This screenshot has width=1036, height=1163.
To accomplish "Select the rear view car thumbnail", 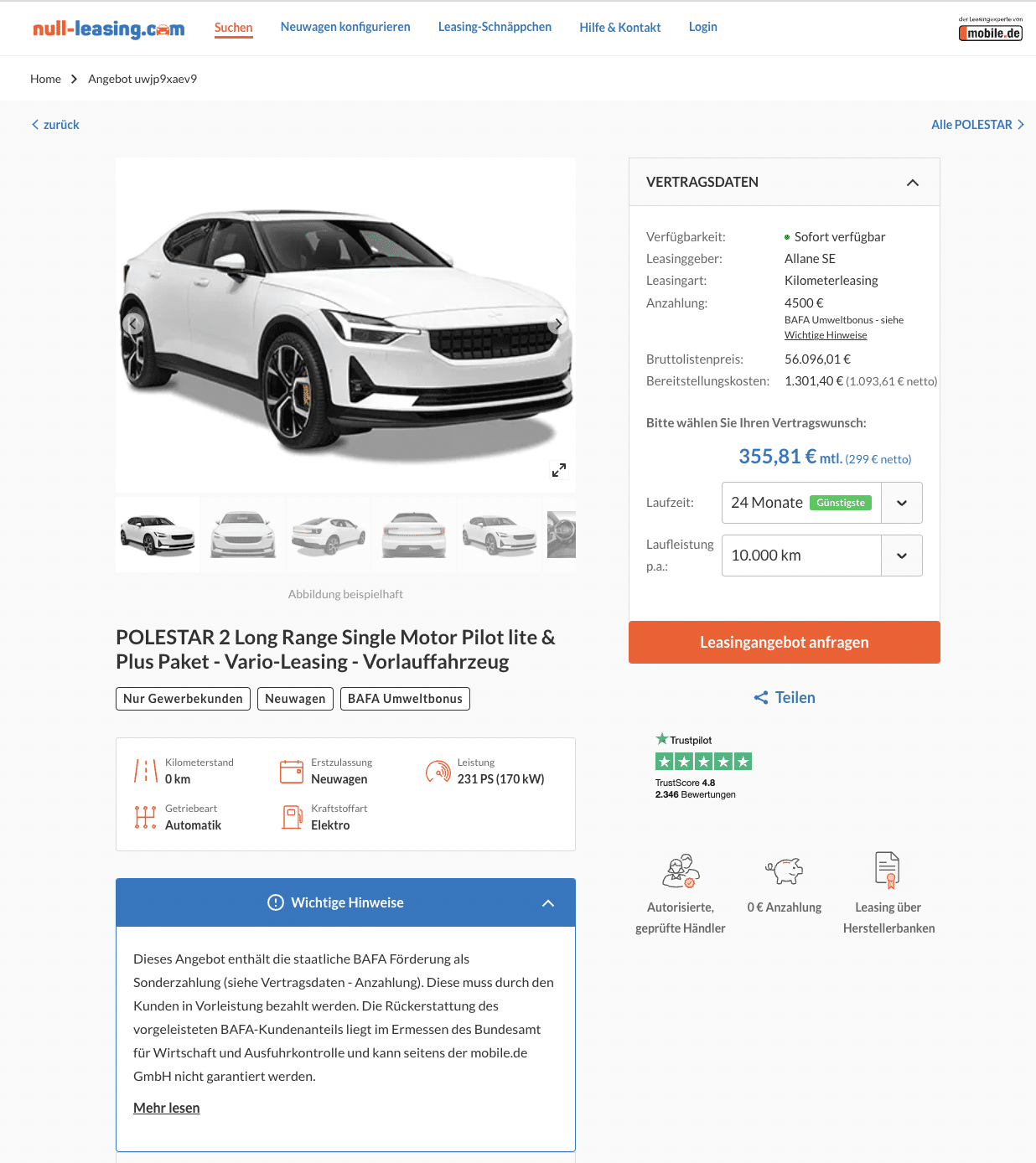I will pos(414,535).
